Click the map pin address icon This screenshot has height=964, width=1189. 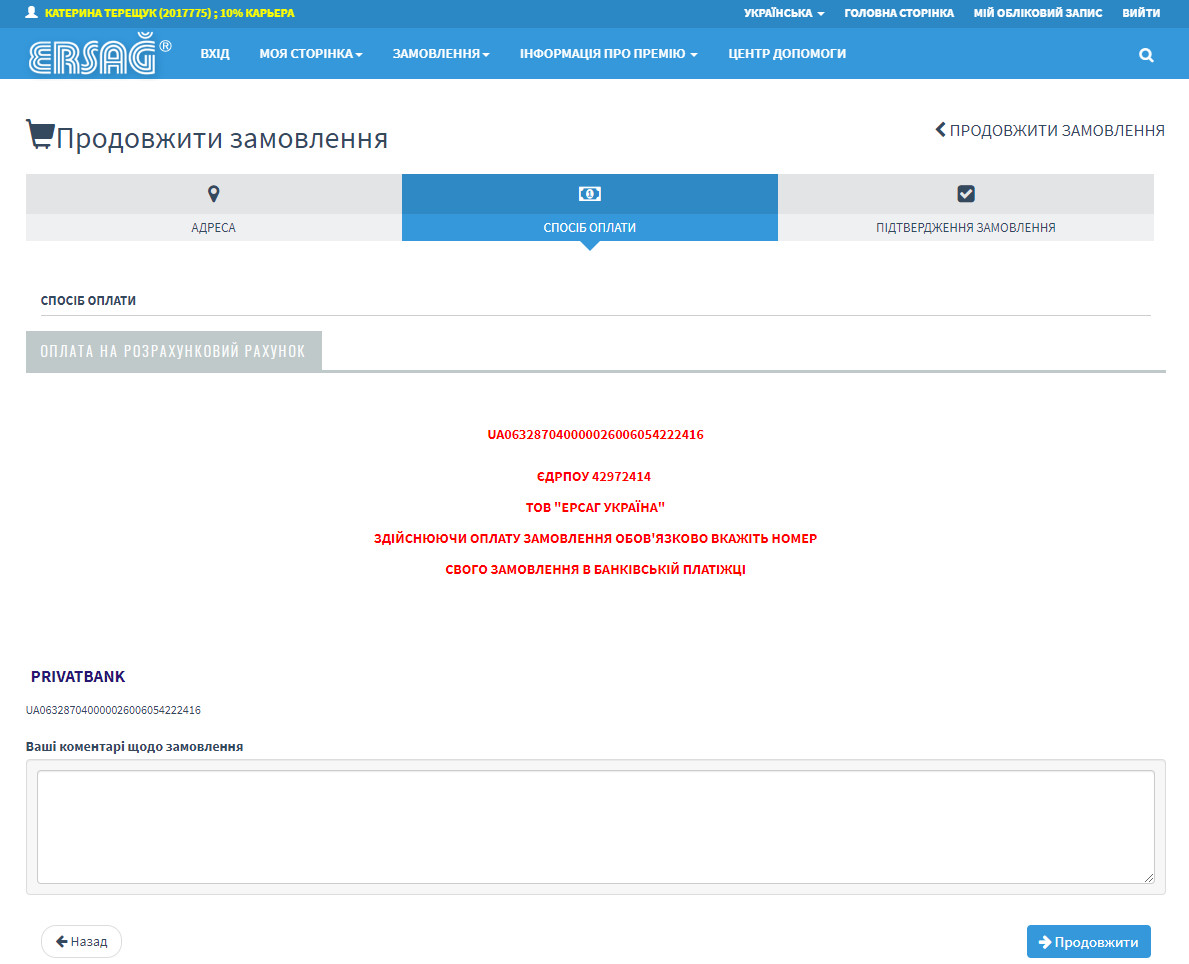pos(213,193)
